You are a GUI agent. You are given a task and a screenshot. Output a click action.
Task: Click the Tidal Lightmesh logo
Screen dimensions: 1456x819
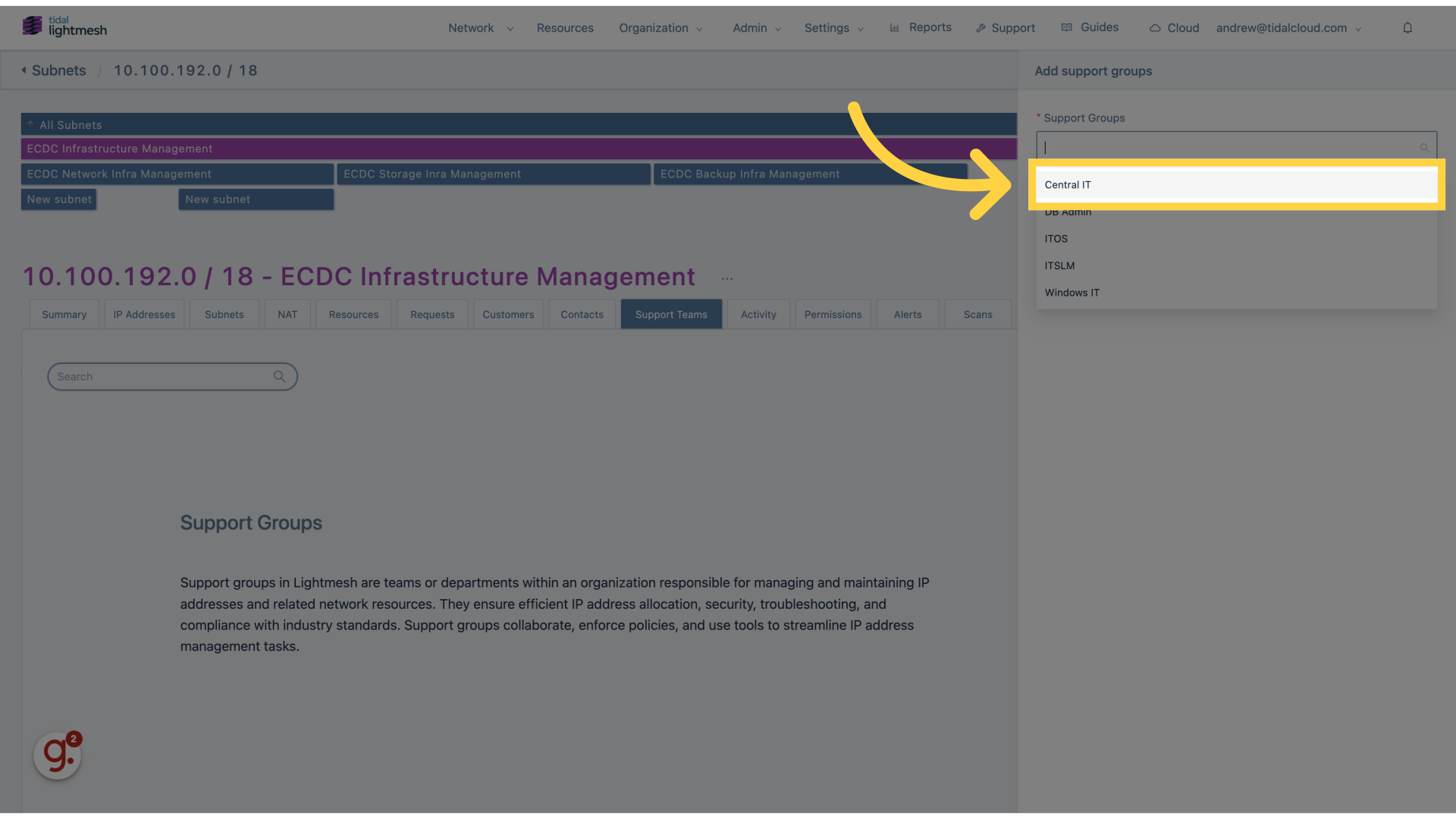pyautogui.click(x=64, y=27)
